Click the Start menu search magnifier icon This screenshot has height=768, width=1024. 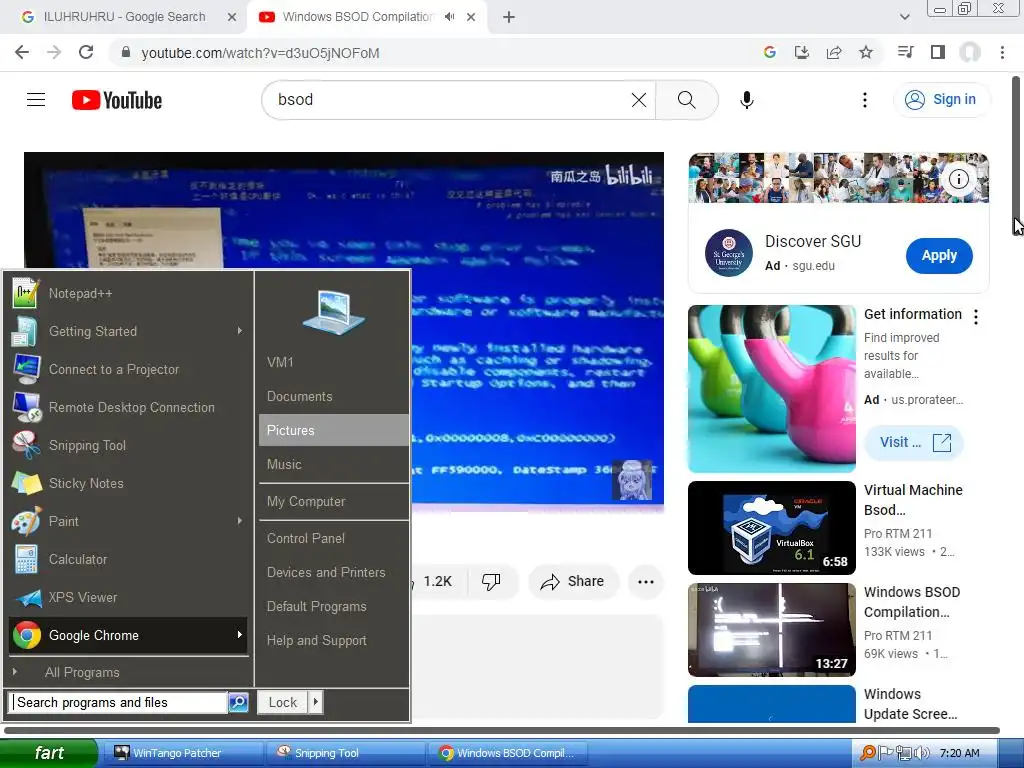pos(238,702)
